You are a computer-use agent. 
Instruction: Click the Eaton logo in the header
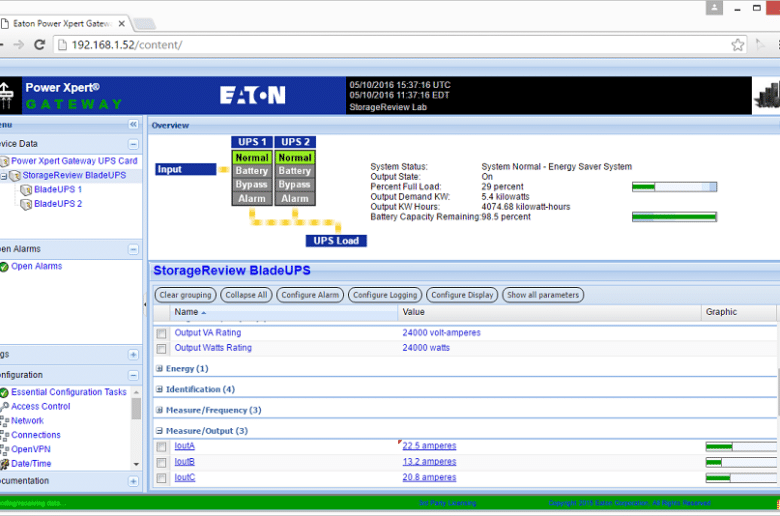(x=253, y=95)
